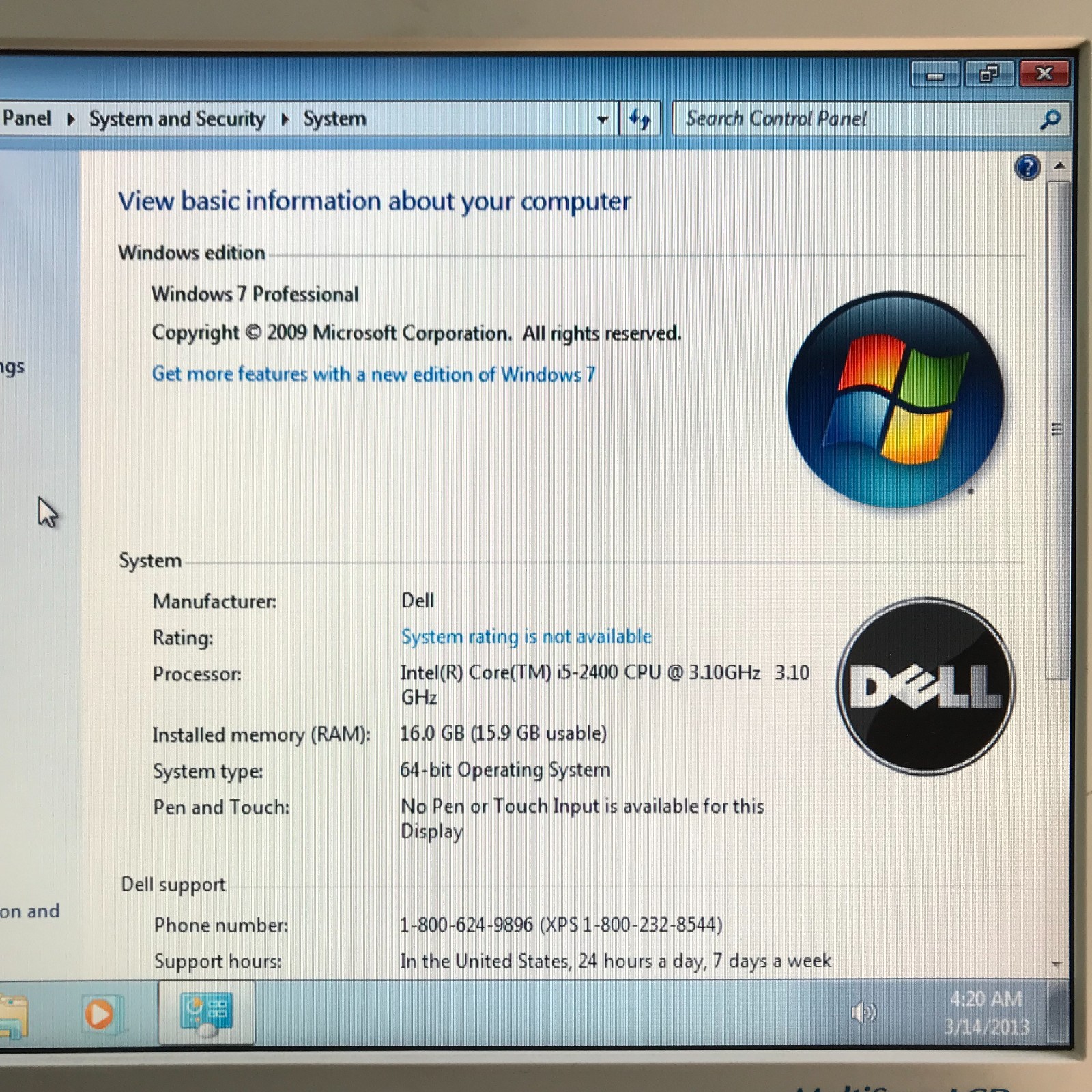Click the Windows logo orb image

coord(895,399)
